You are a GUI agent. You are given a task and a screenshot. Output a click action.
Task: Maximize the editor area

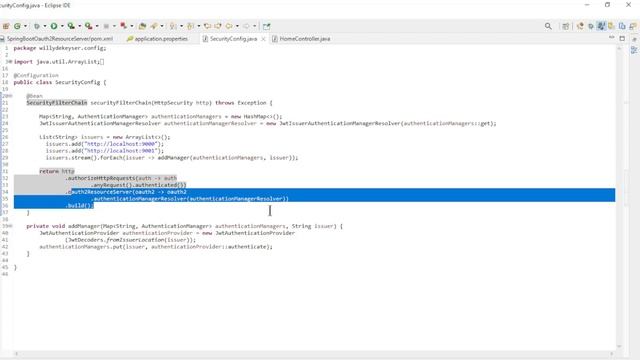click(622, 38)
